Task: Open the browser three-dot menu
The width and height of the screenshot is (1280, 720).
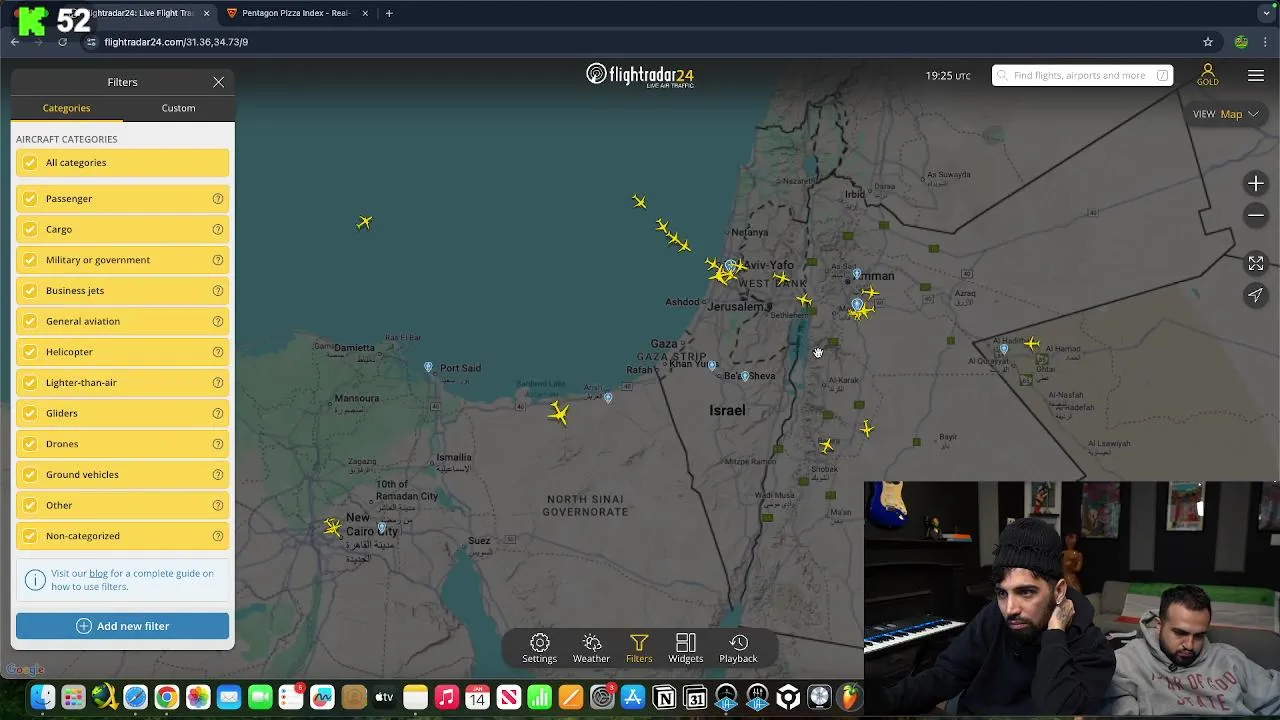Action: click(x=1267, y=42)
